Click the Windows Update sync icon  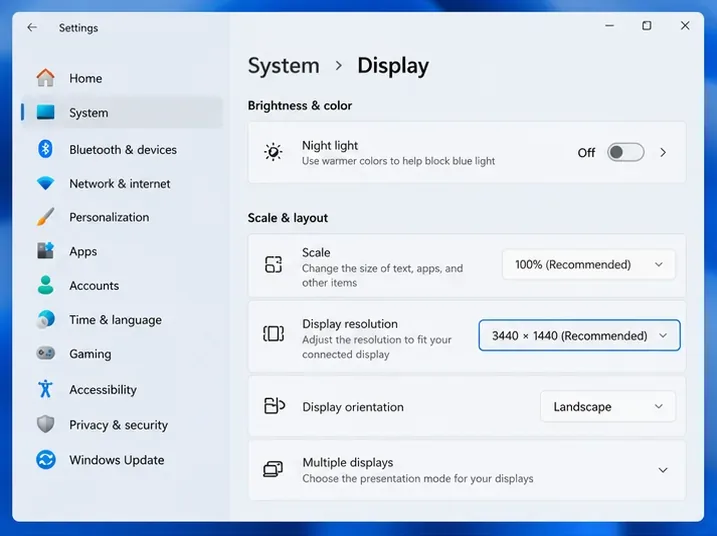coord(45,460)
